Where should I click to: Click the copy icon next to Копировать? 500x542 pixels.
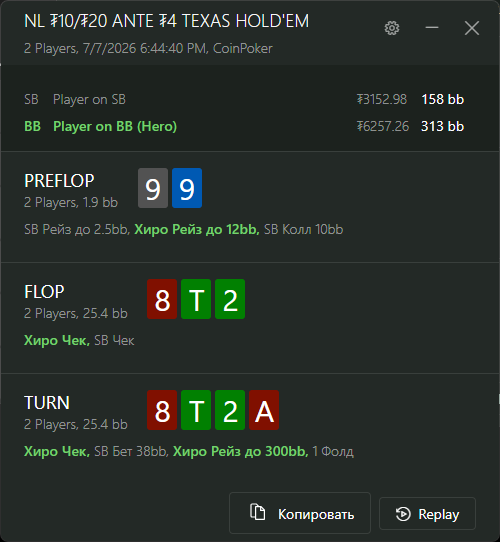pyautogui.click(x=258, y=512)
